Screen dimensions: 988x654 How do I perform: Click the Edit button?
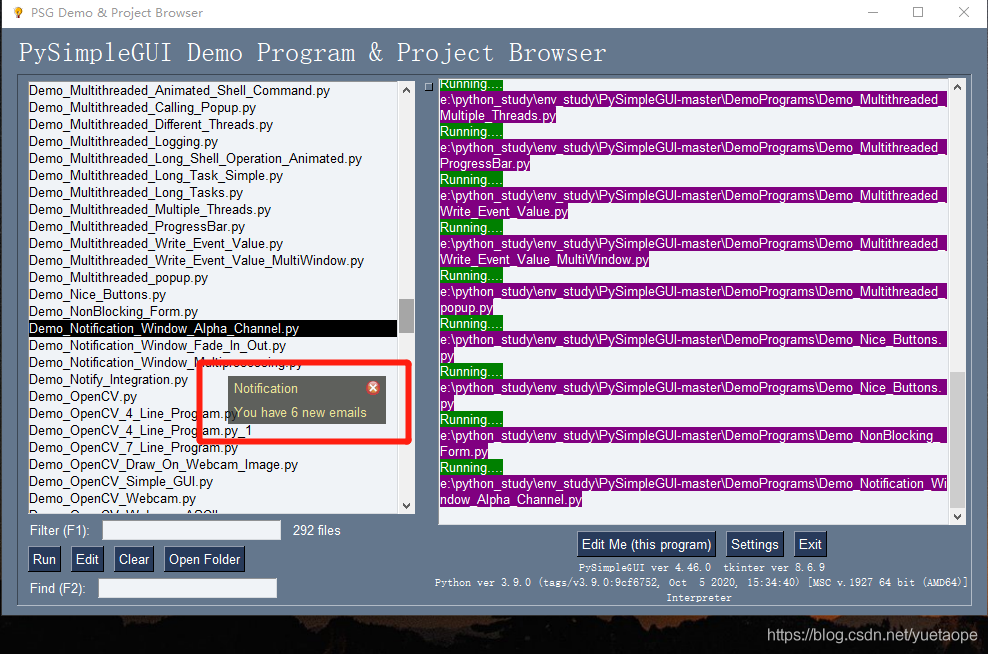click(87, 559)
